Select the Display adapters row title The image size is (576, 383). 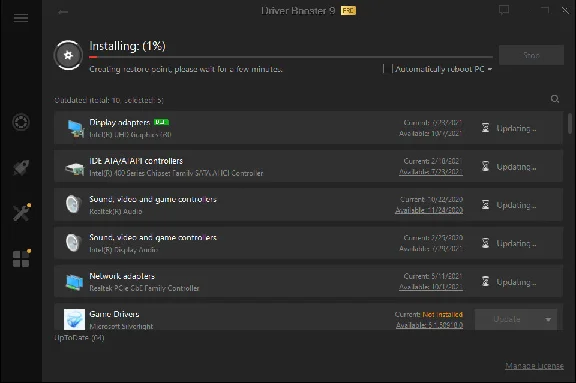coord(120,122)
